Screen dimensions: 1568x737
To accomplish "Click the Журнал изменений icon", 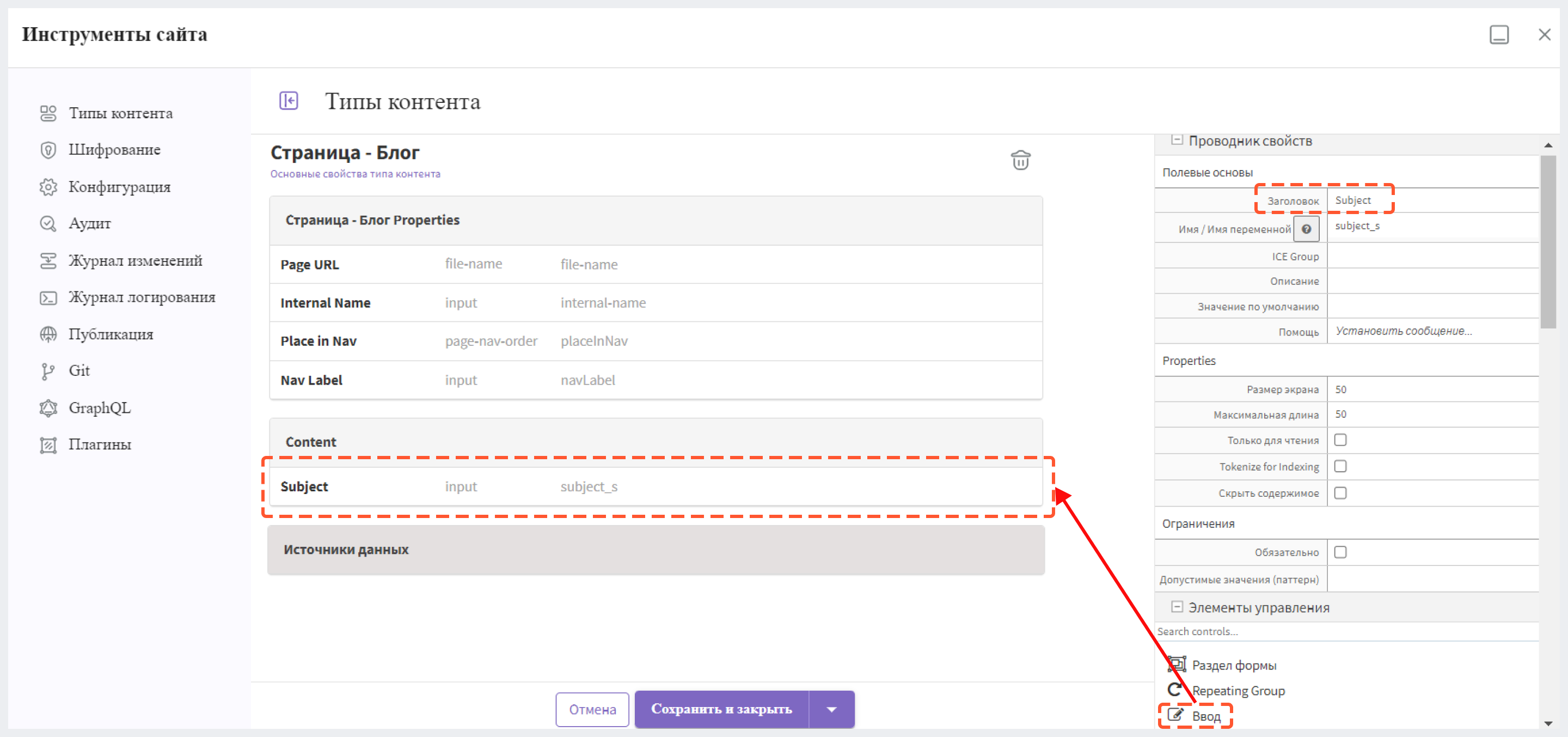I will tap(48, 261).
